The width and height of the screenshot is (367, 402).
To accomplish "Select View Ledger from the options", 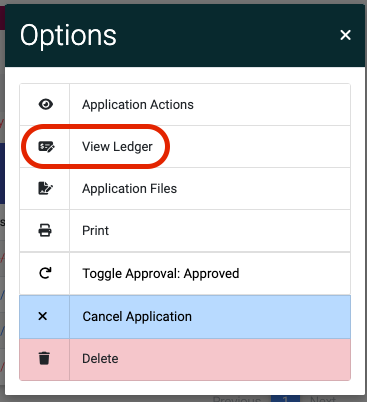I will (185, 147).
